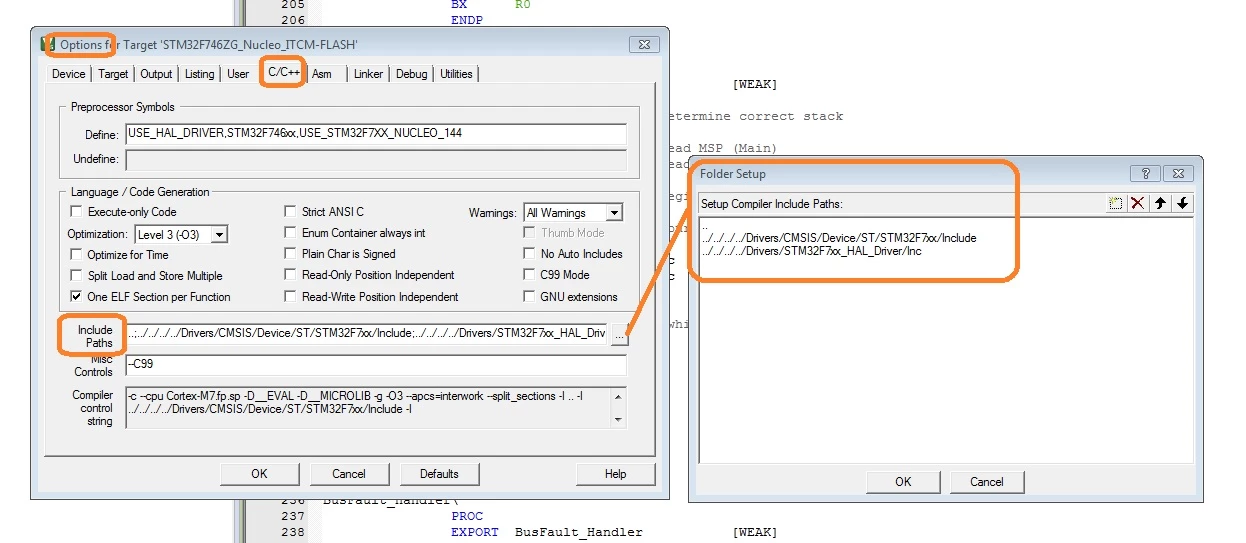Select the CMSIS Device Include path entry

coord(839,238)
